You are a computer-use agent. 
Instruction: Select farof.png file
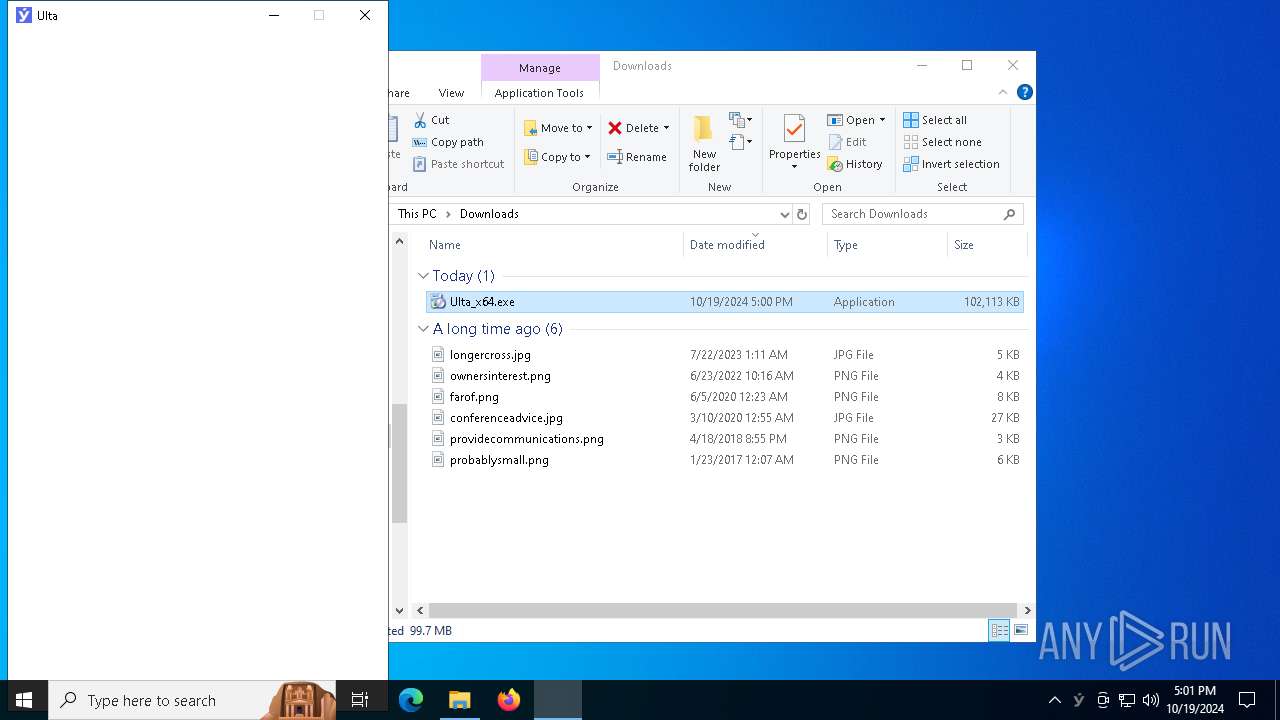[x=725, y=397]
